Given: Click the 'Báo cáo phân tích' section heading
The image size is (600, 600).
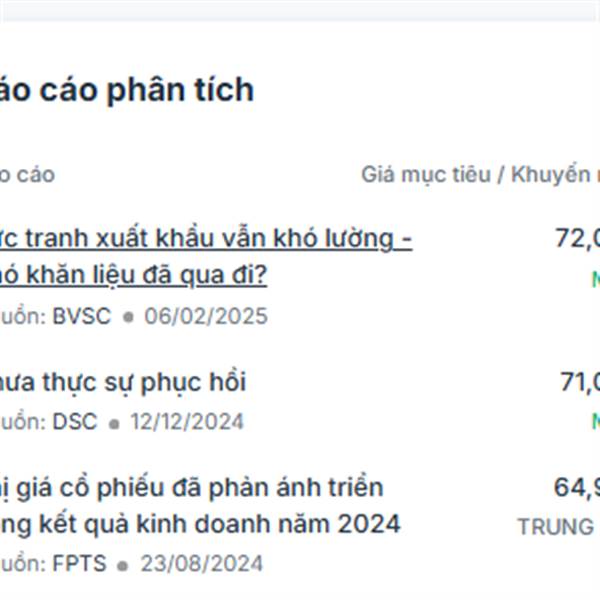Looking at the screenshot, I should (127, 90).
